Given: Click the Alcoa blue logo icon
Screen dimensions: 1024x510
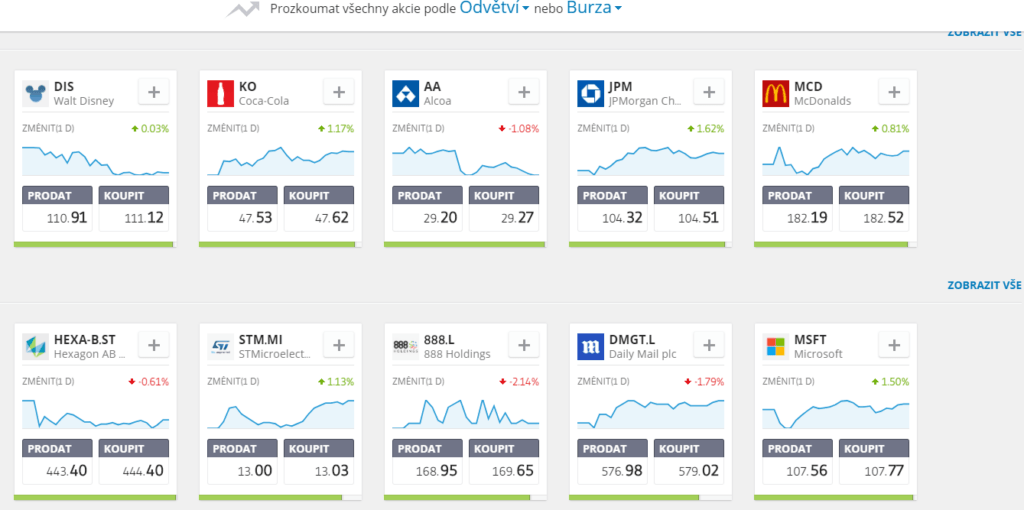Looking at the screenshot, I should coord(406,94).
